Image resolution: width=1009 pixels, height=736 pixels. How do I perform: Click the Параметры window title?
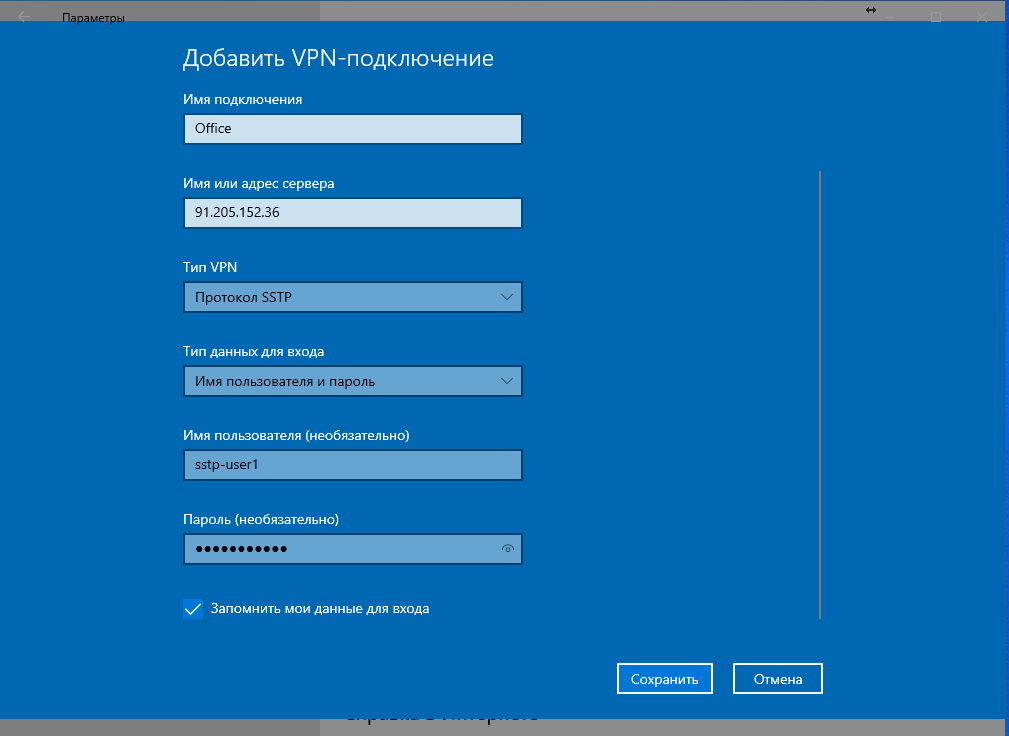(93, 18)
